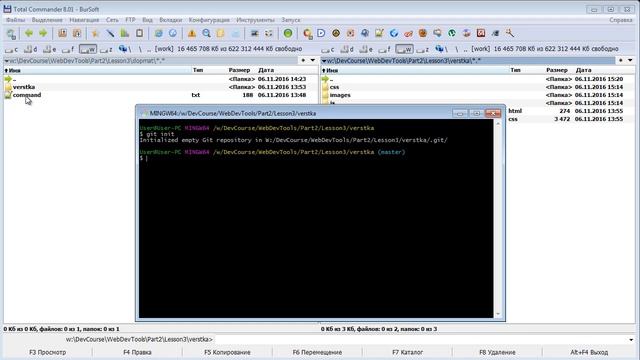Screen dimensions: 640x360
Task: Click the yellow sticky note icon
Action: [x=221, y=33]
